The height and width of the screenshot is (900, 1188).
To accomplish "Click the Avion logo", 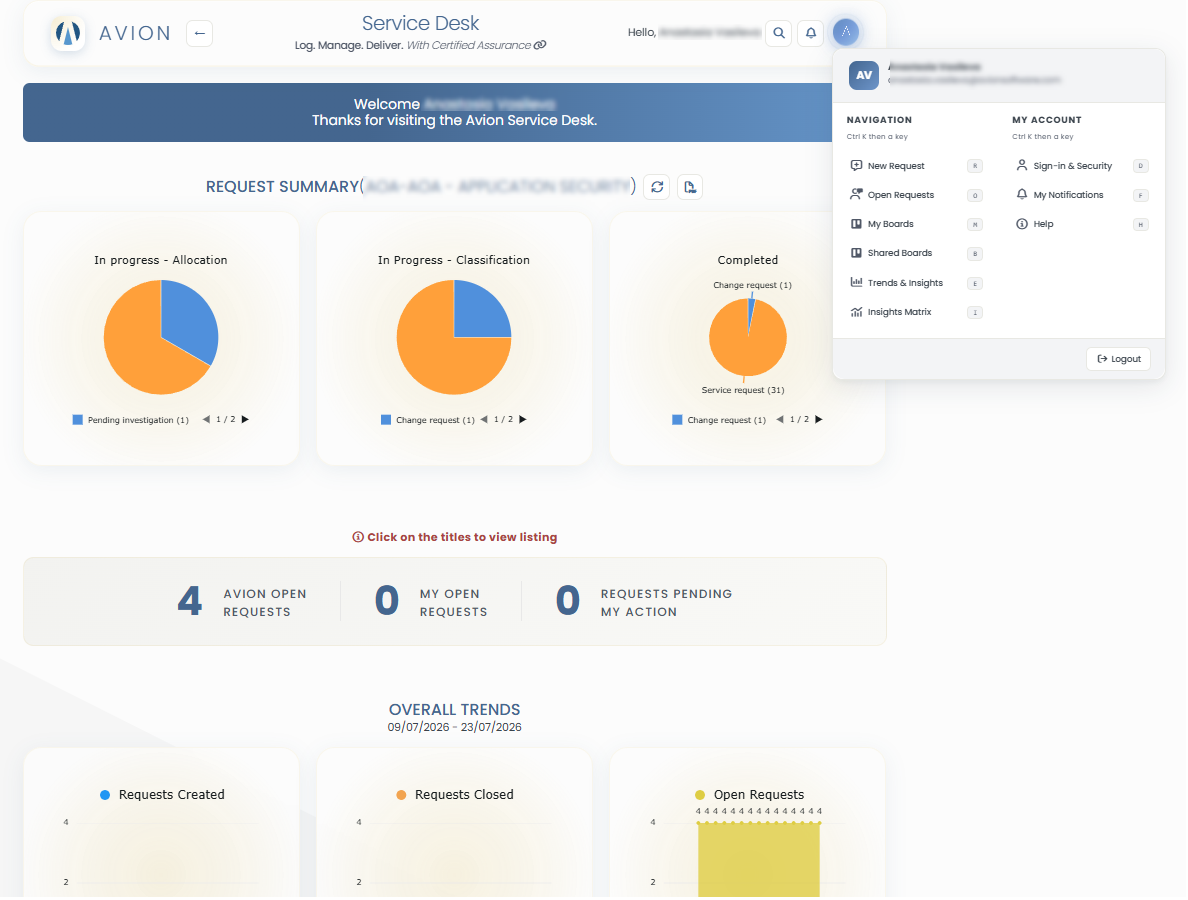I will tap(68, 33).
